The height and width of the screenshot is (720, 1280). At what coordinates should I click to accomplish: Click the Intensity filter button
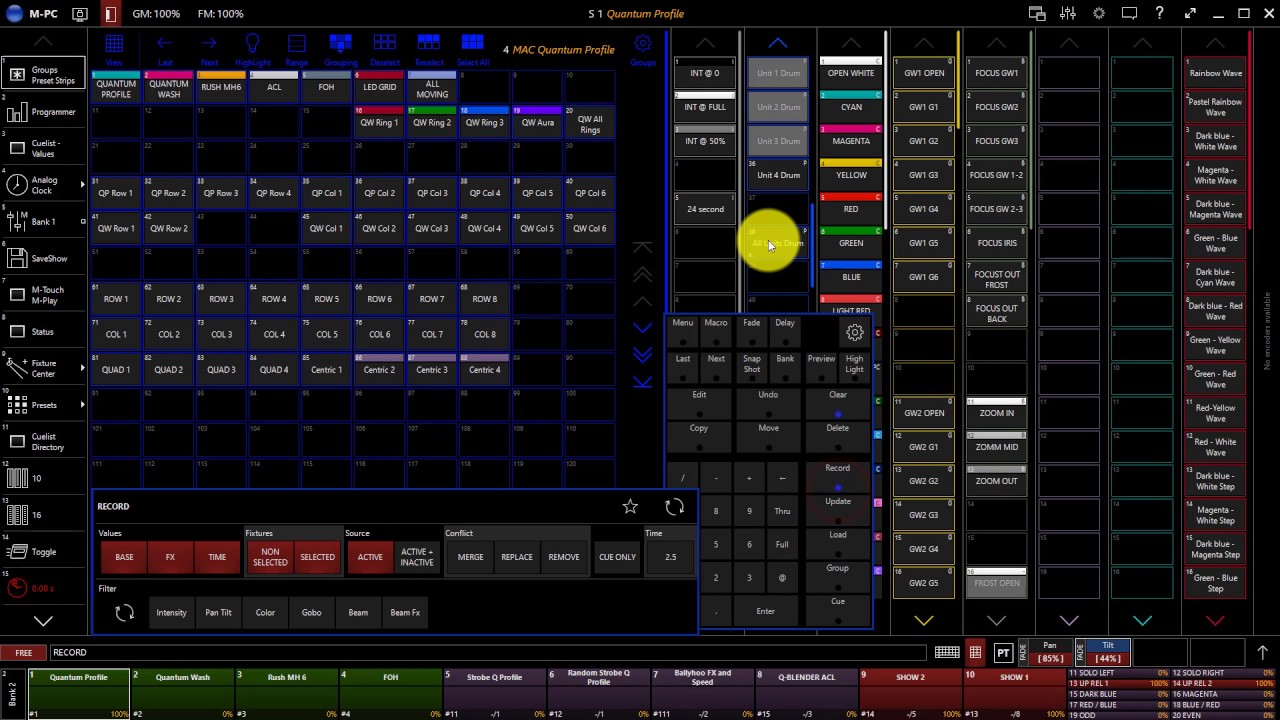click(171, 612)
